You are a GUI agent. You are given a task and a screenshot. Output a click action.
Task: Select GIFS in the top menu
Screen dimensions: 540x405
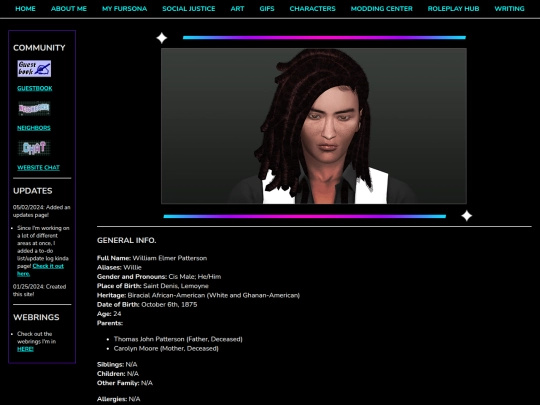267,9
